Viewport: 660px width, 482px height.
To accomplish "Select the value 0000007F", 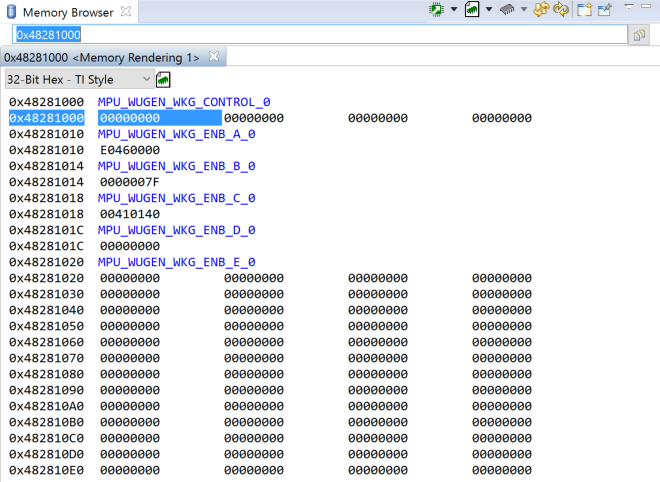I will point(130,182).
